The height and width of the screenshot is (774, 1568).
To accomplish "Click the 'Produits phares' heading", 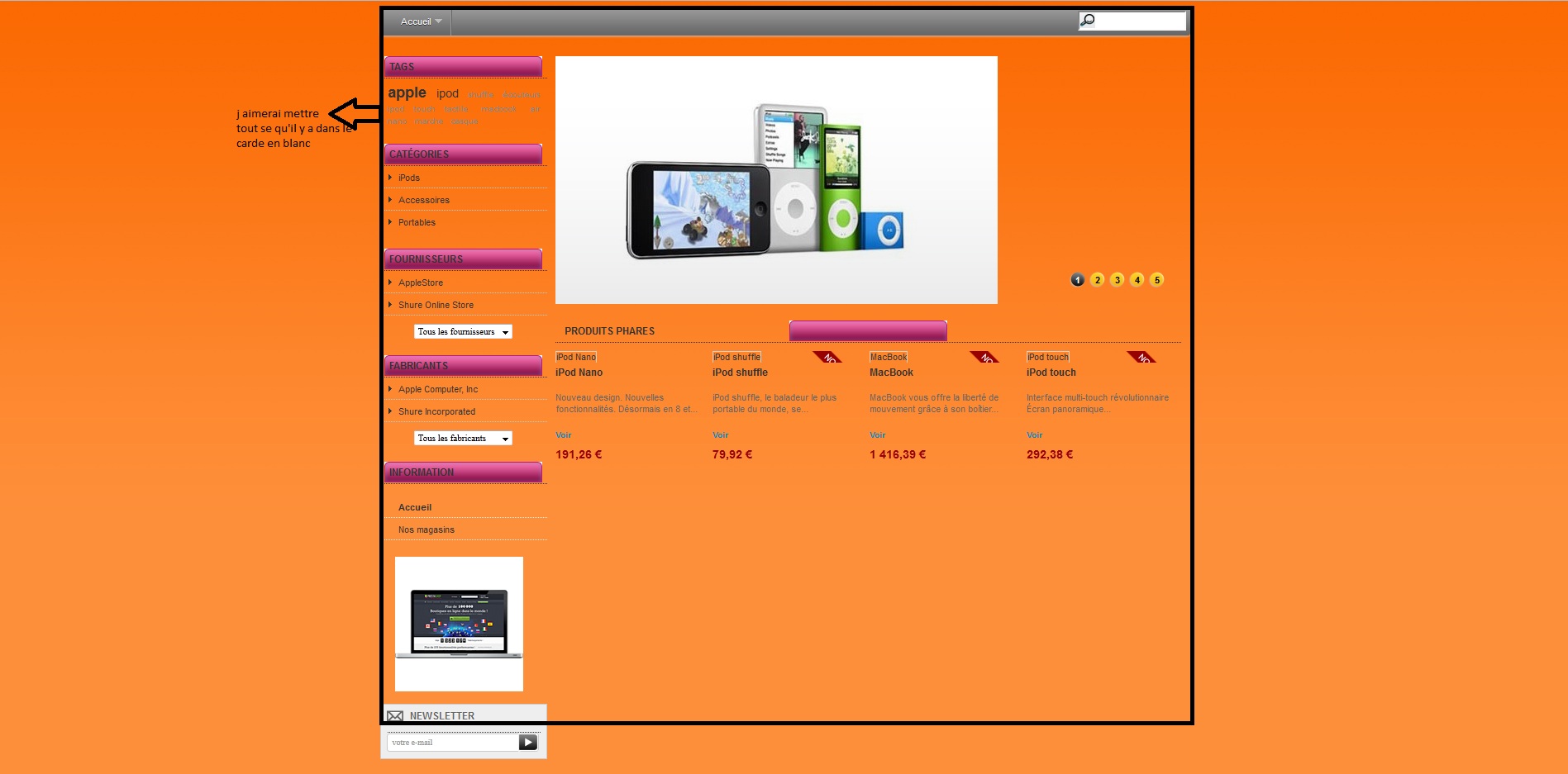I will pyautogui.click(x=610, y=331).
